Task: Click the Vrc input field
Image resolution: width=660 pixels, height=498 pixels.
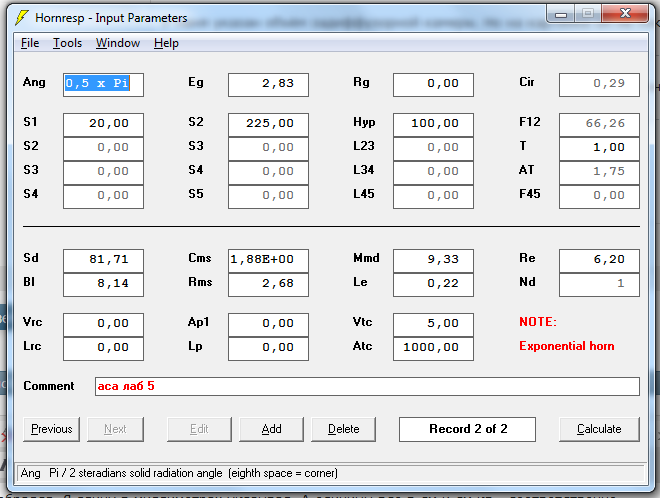Action: (104, 325)
